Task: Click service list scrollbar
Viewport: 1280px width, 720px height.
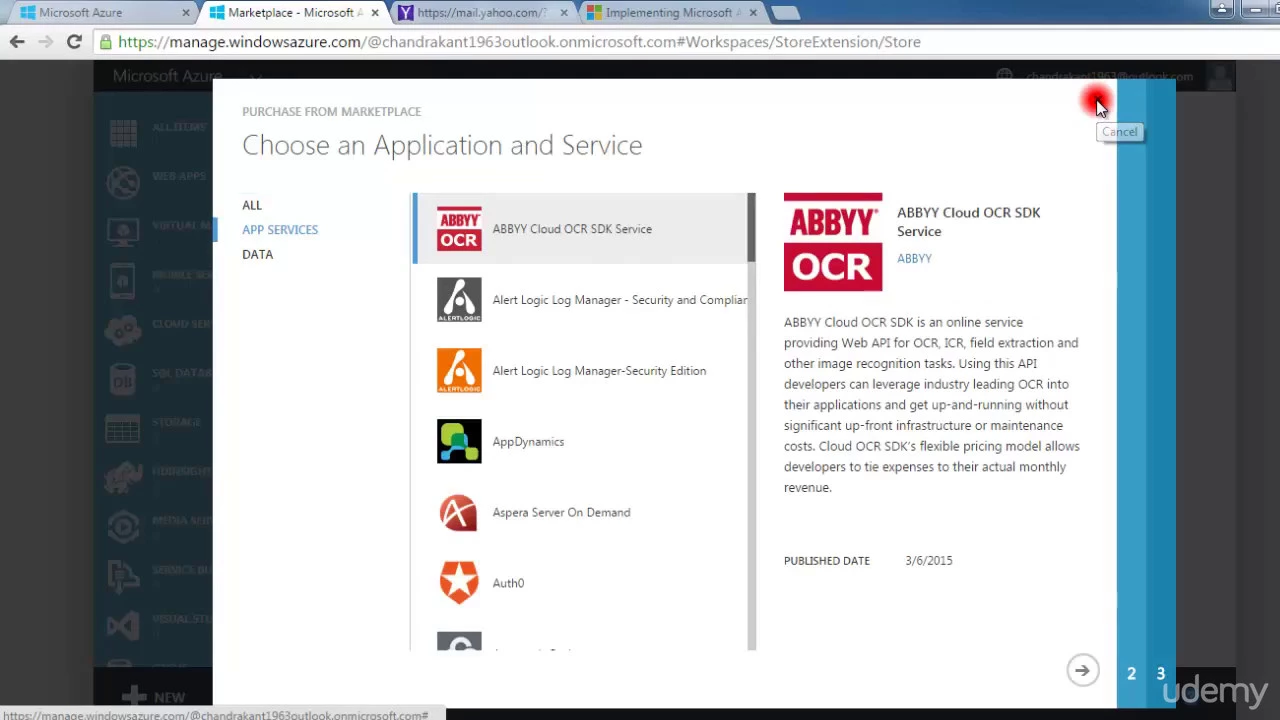Action: (751, 229)
